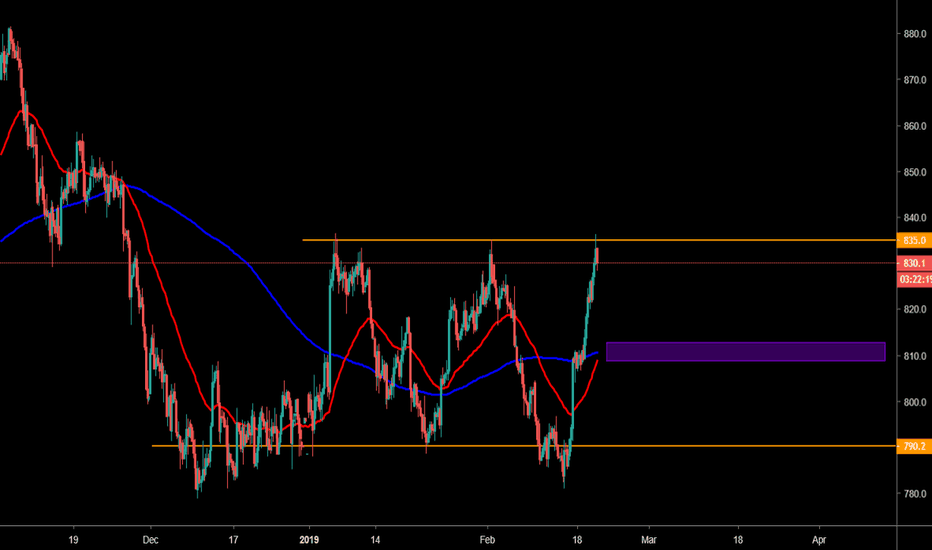Select the upper orange horizontal line at 835
932x550 pixels.
pos(599,240)
